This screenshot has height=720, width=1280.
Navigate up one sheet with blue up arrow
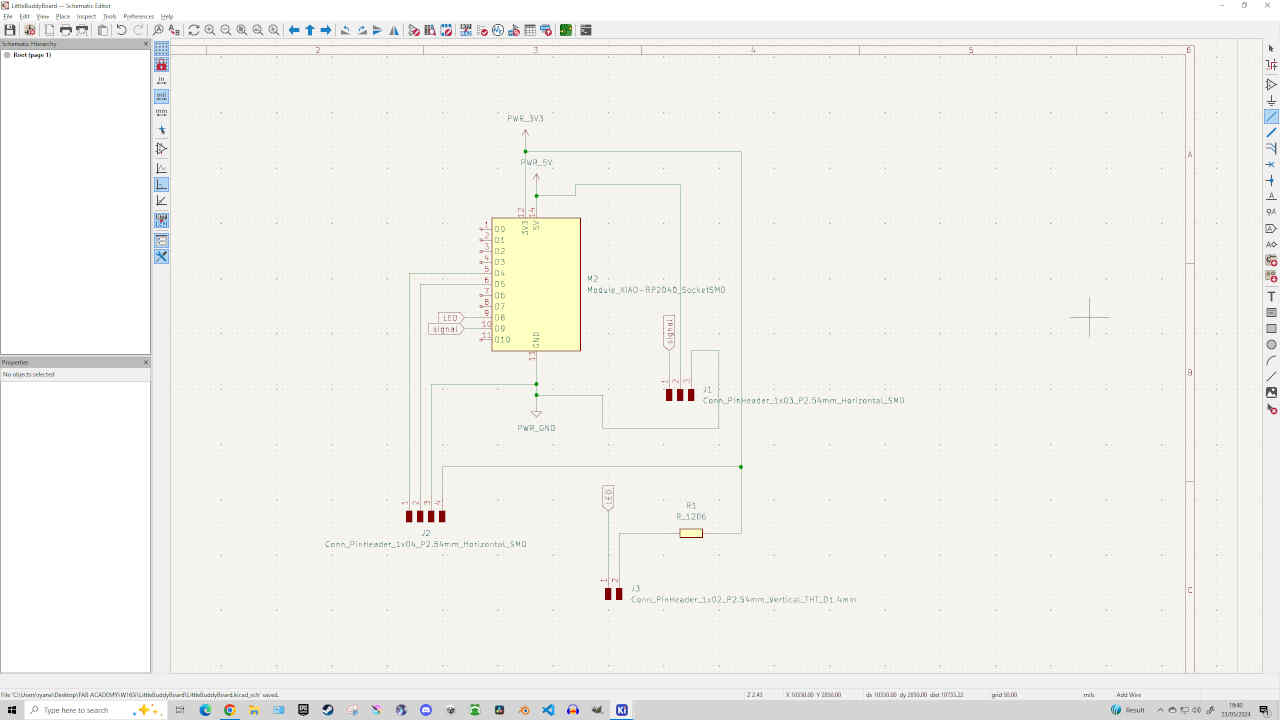[310, 30]
